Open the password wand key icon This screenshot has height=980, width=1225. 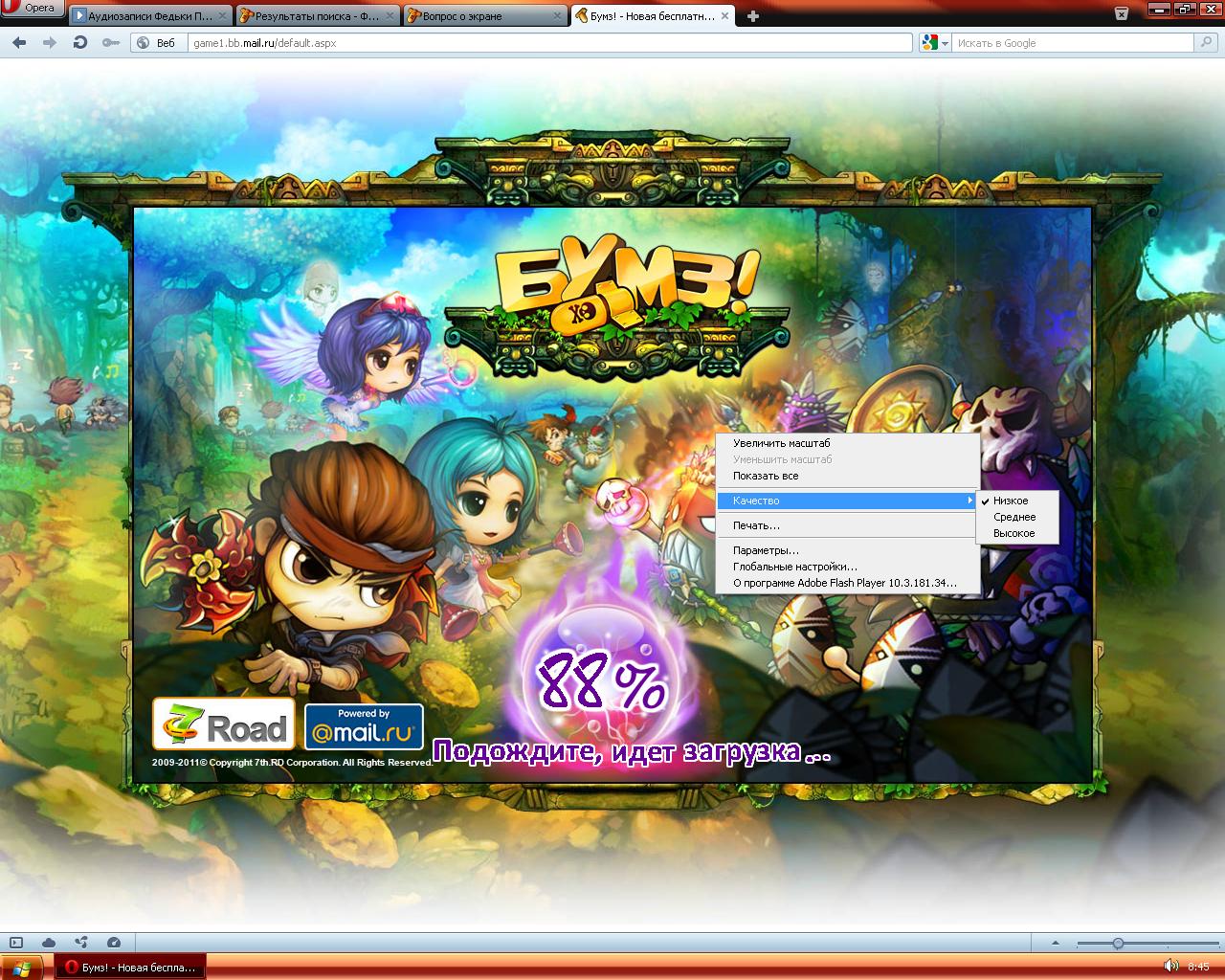(111, 43)
